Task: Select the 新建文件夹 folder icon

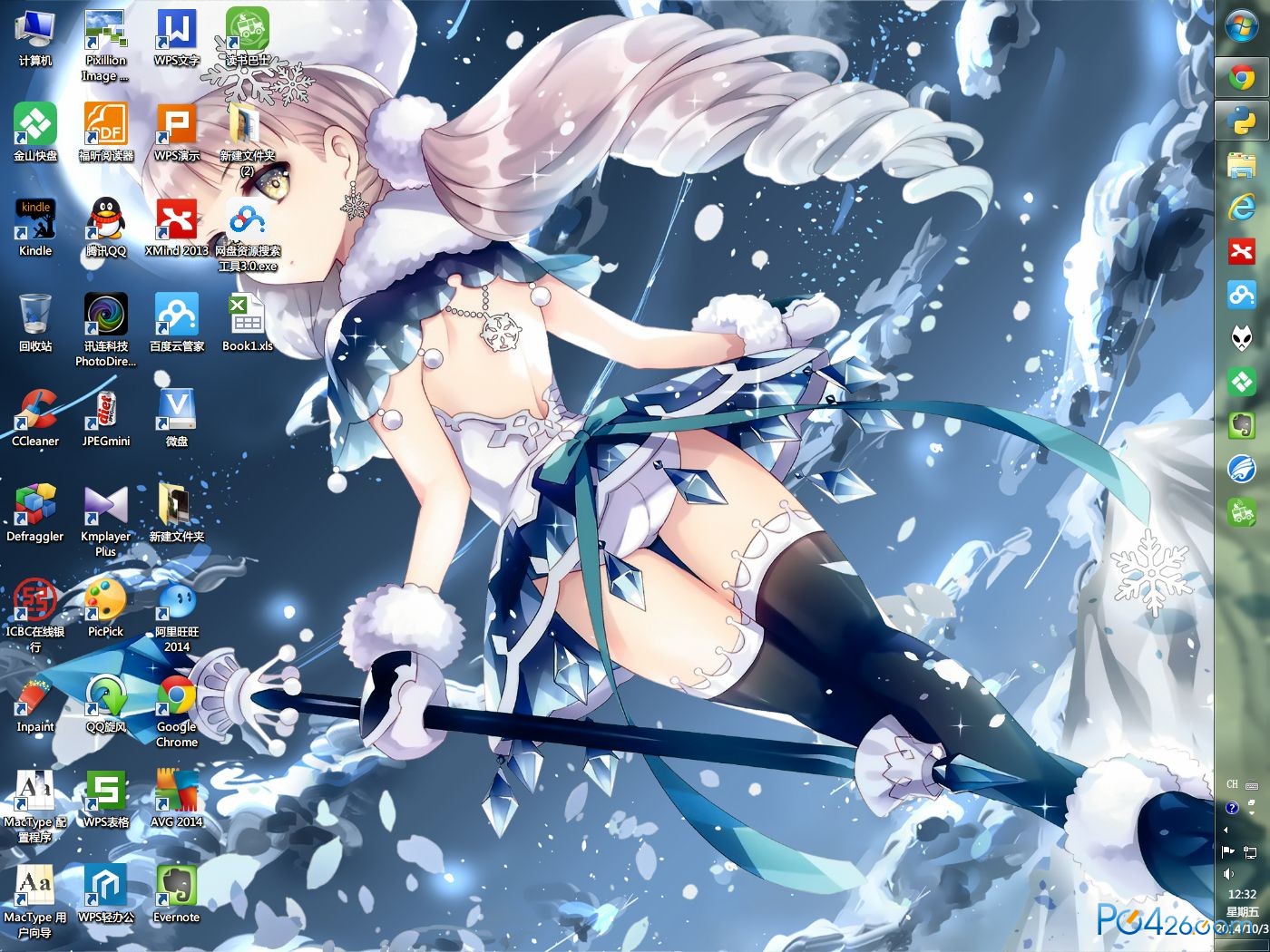Action: click(x=177, y=514)
